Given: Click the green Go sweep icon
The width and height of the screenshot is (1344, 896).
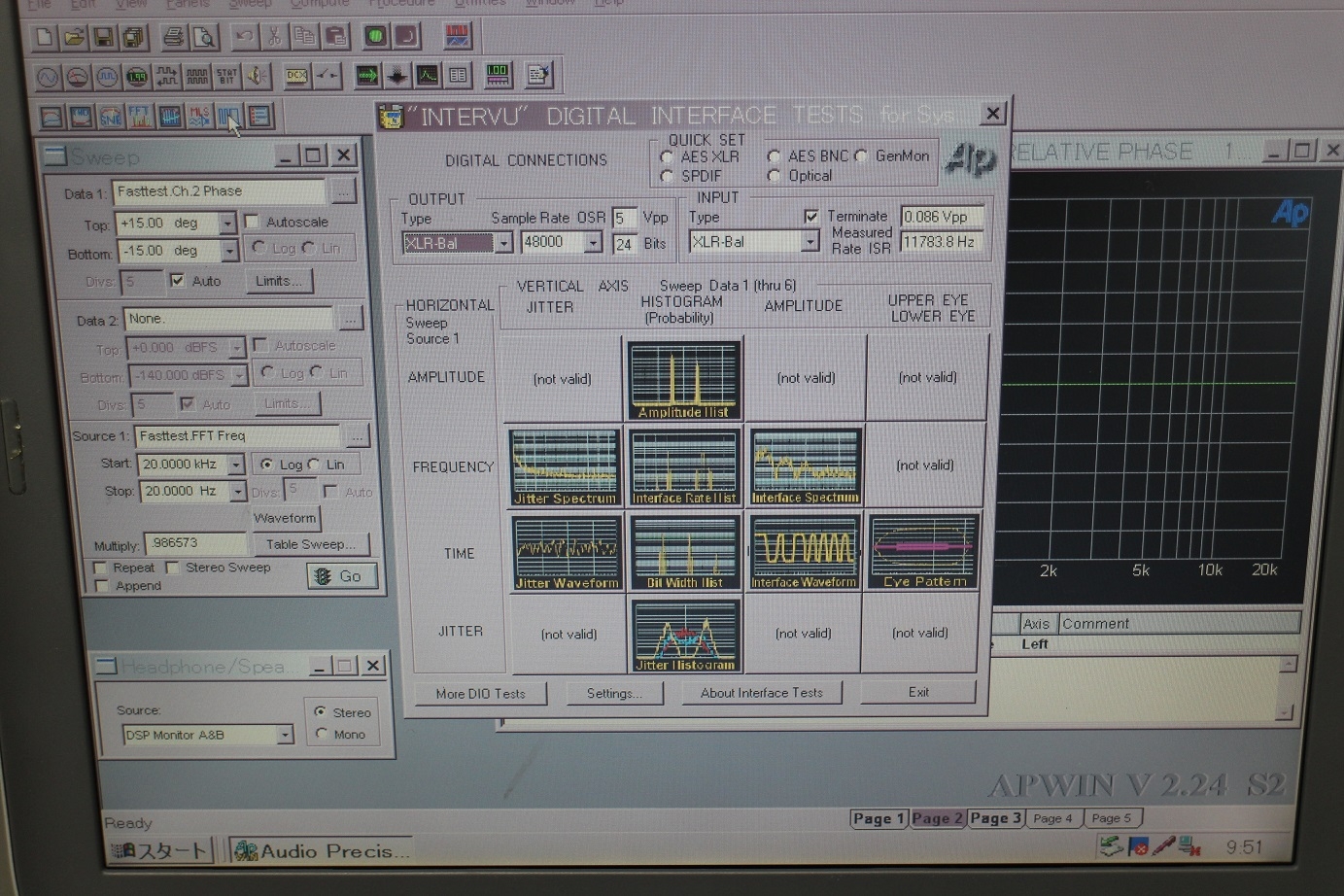Looking at the screenshot, I should tap(376, 37).
